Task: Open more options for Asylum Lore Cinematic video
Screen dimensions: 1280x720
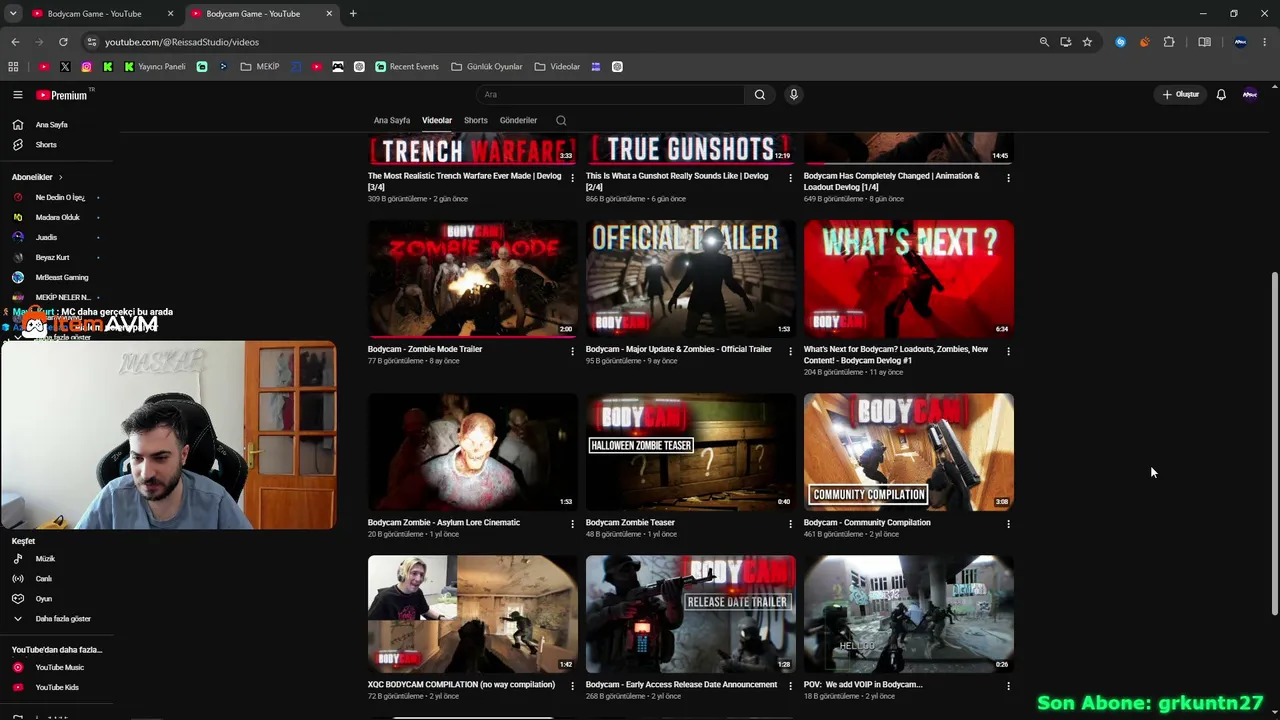Action: pyautogui.click(x=572, y=524)
